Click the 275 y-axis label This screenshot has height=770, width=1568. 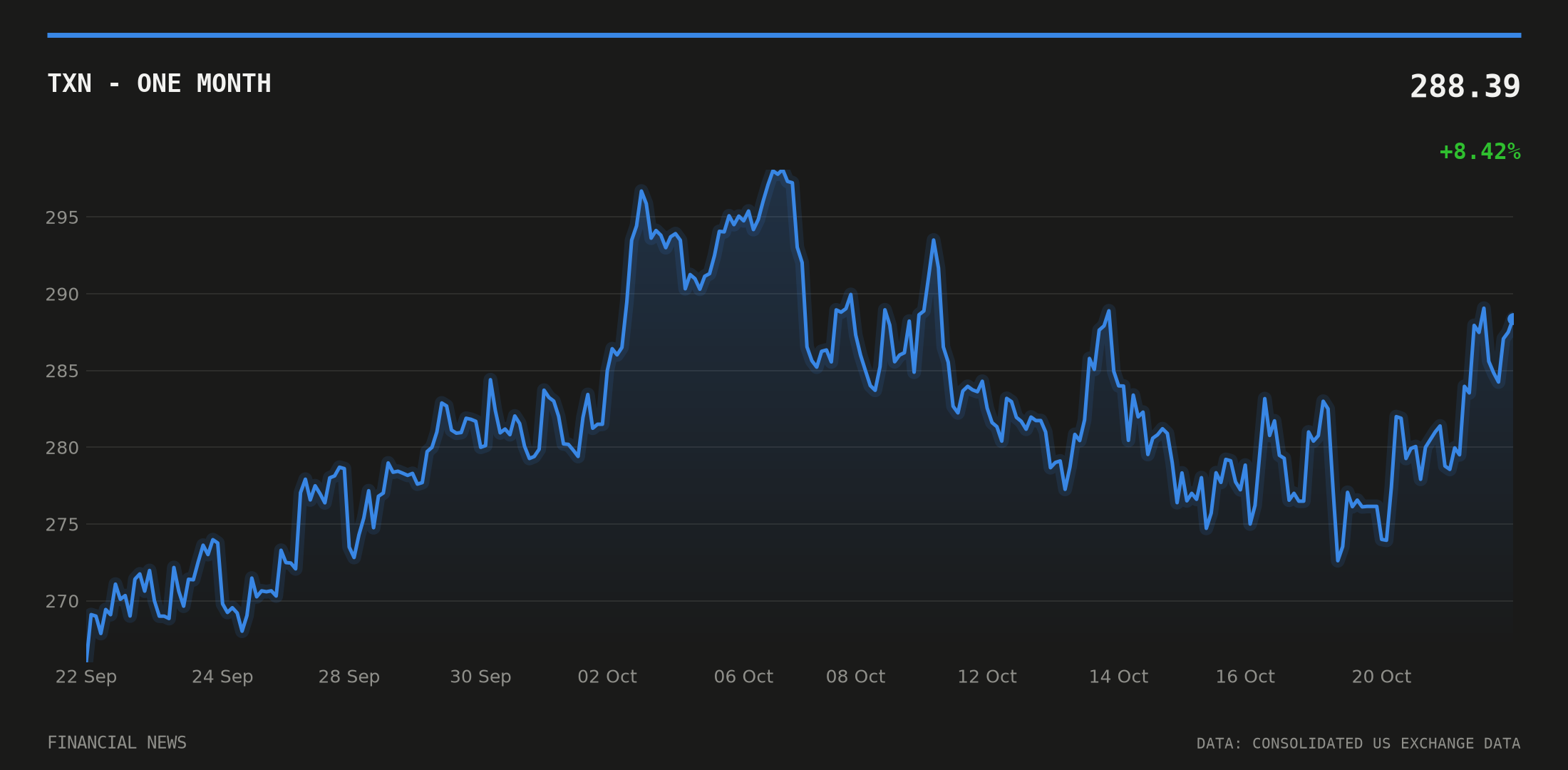62,525
